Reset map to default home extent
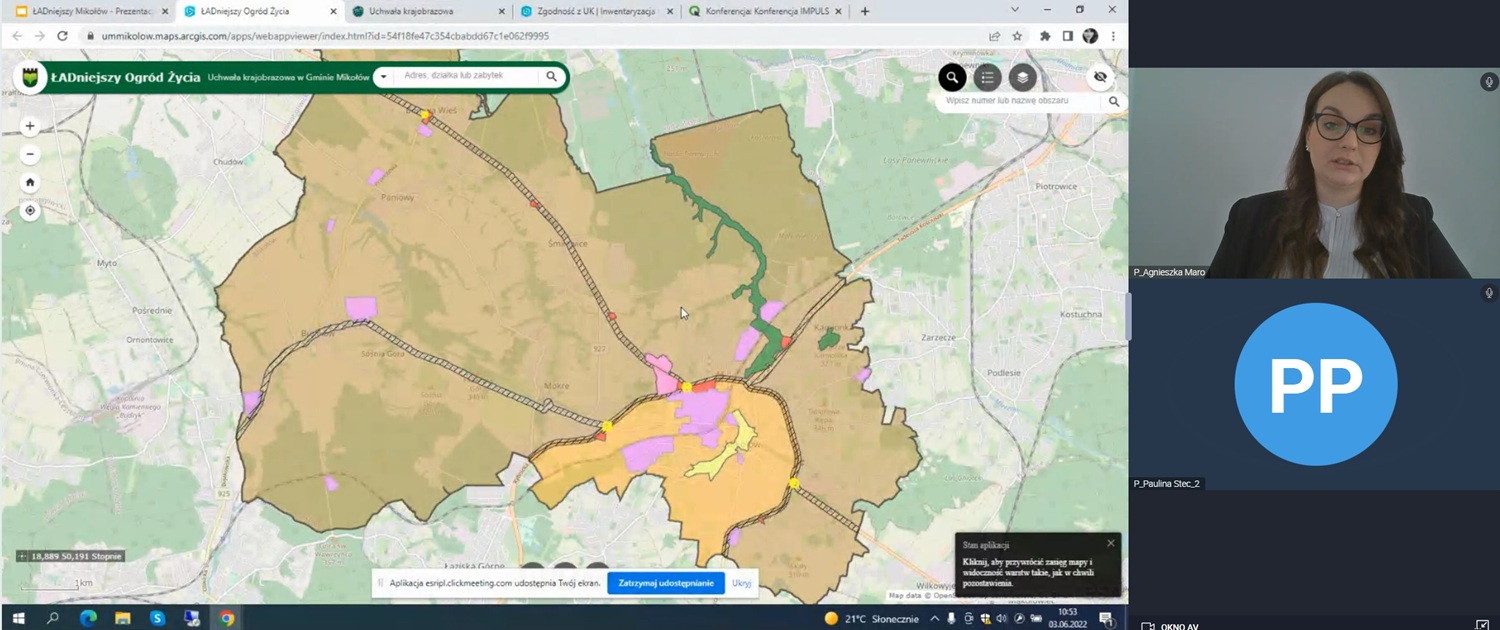Screen dimensions: 1500x630 [30, 182]
